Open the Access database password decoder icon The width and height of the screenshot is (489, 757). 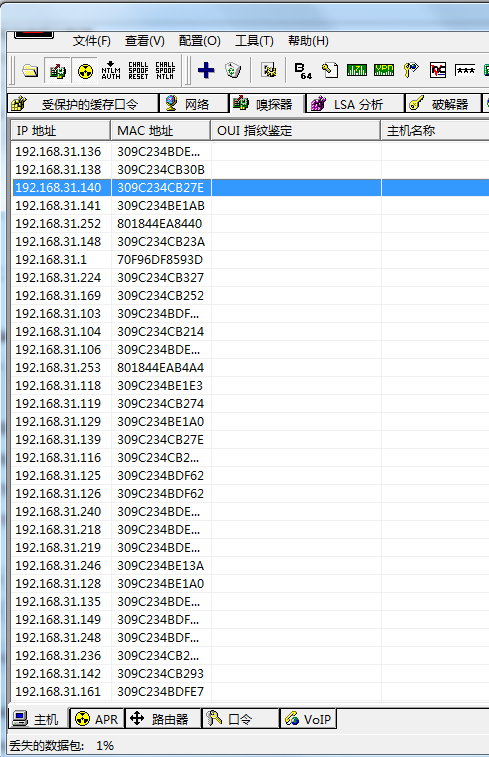click(x=330, y=70)
